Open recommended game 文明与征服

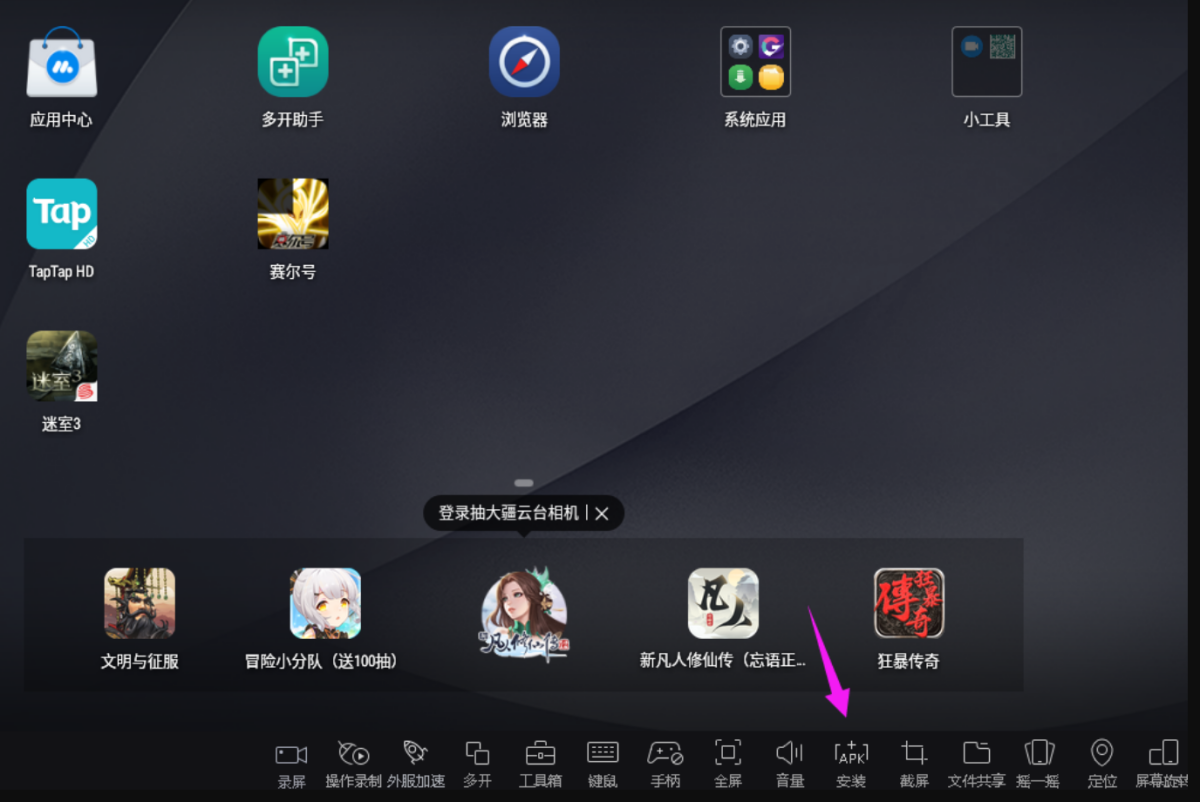click(x=140, y=603)
